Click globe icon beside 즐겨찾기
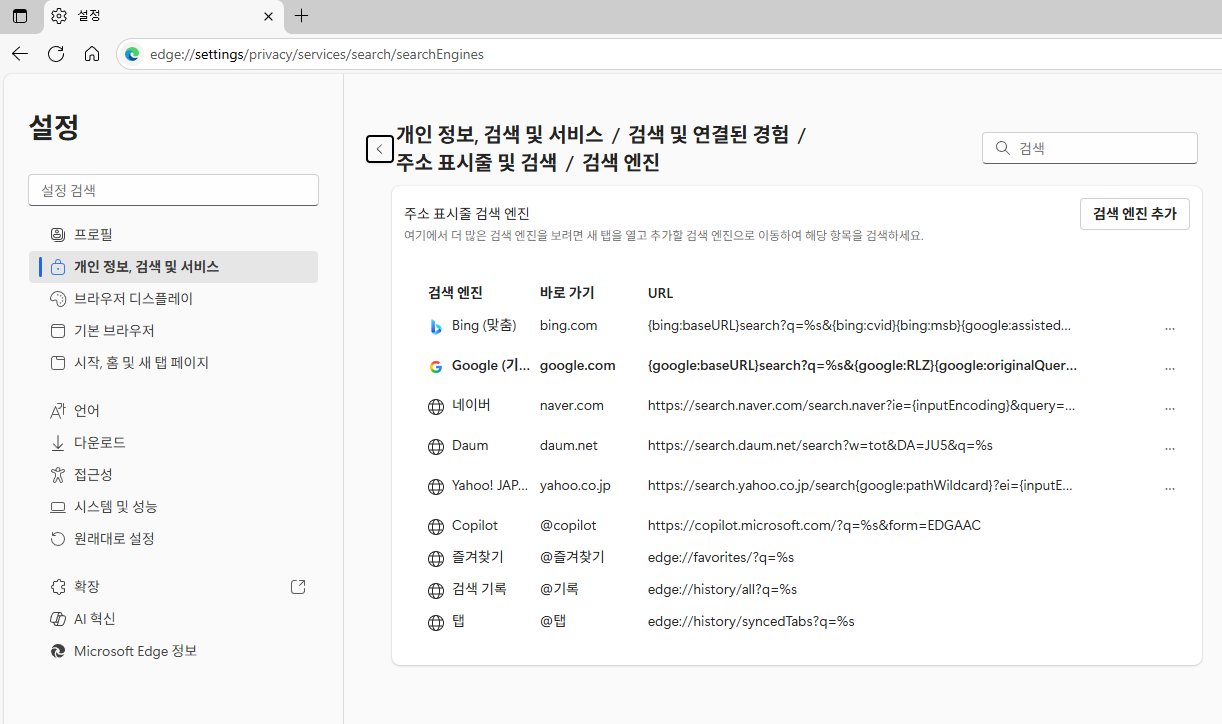The image size is (1222, 724). [435, 559]
